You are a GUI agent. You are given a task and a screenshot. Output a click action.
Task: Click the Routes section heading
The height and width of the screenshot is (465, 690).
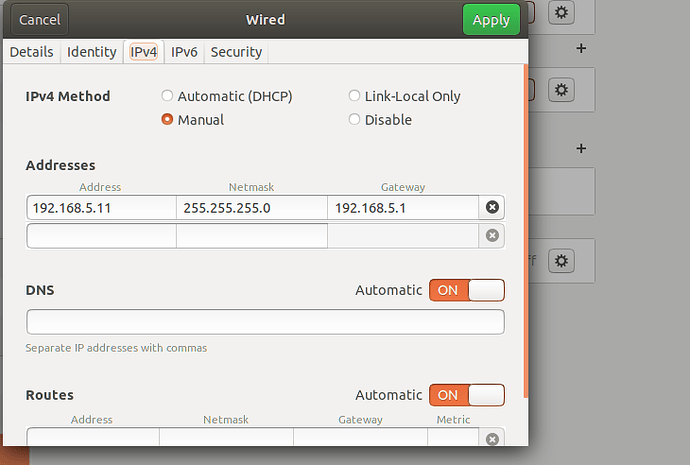(50, 395)
